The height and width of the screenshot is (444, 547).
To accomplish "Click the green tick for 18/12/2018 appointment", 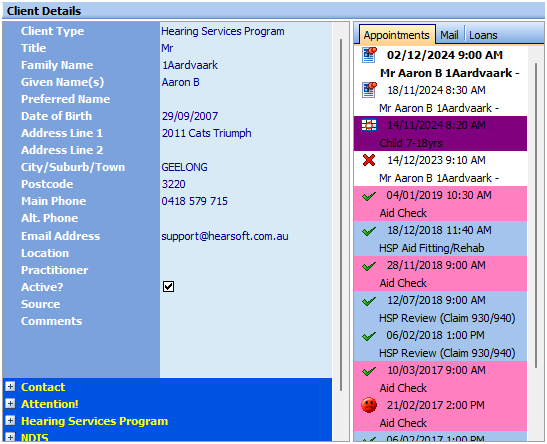I will [x=369, y=231].
